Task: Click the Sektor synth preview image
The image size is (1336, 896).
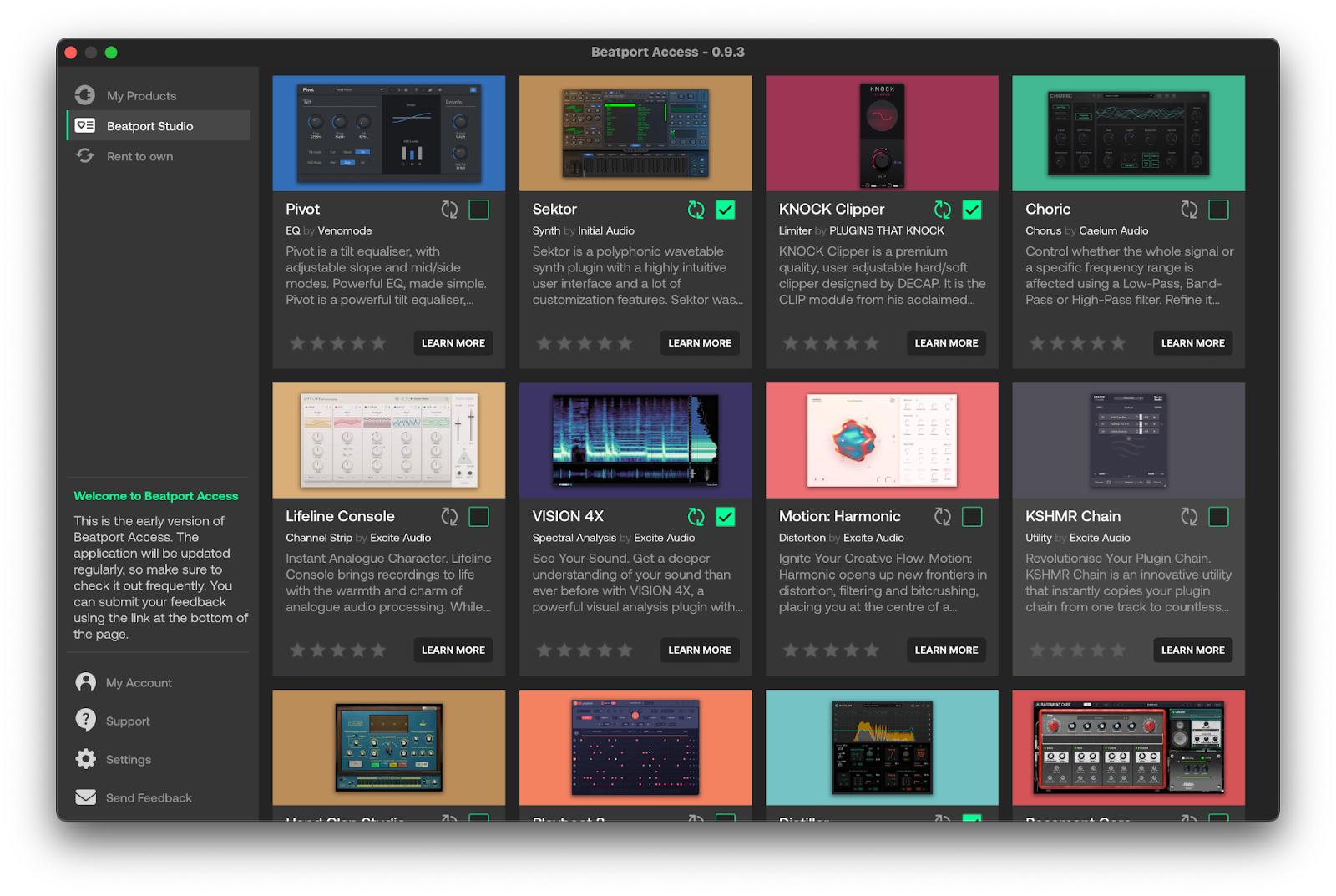Action: (x=635, y=133)
